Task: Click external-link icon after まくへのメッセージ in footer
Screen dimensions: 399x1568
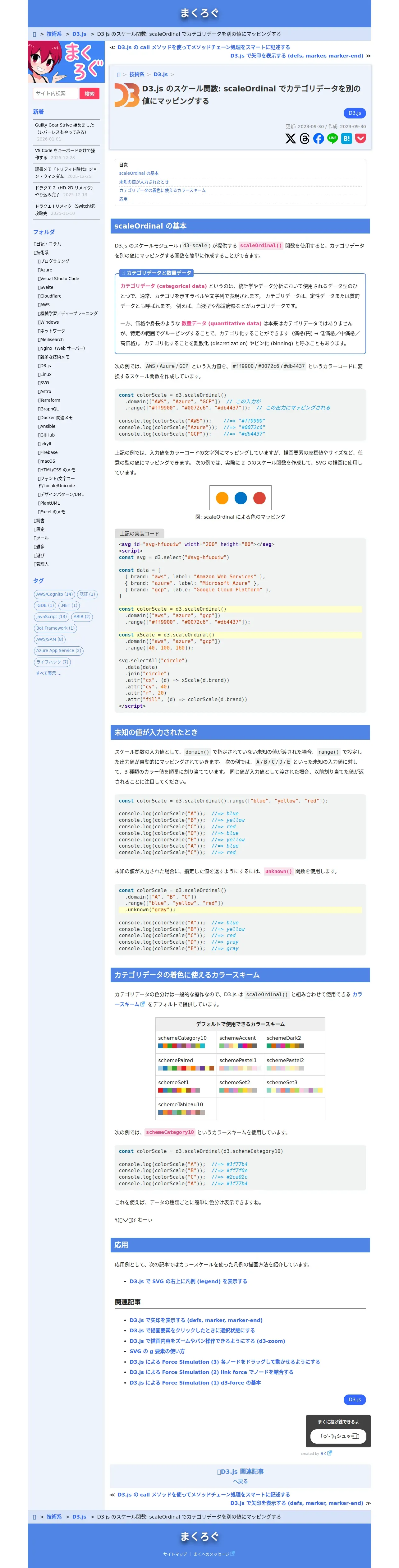Action: click(x=232, y=1553)
